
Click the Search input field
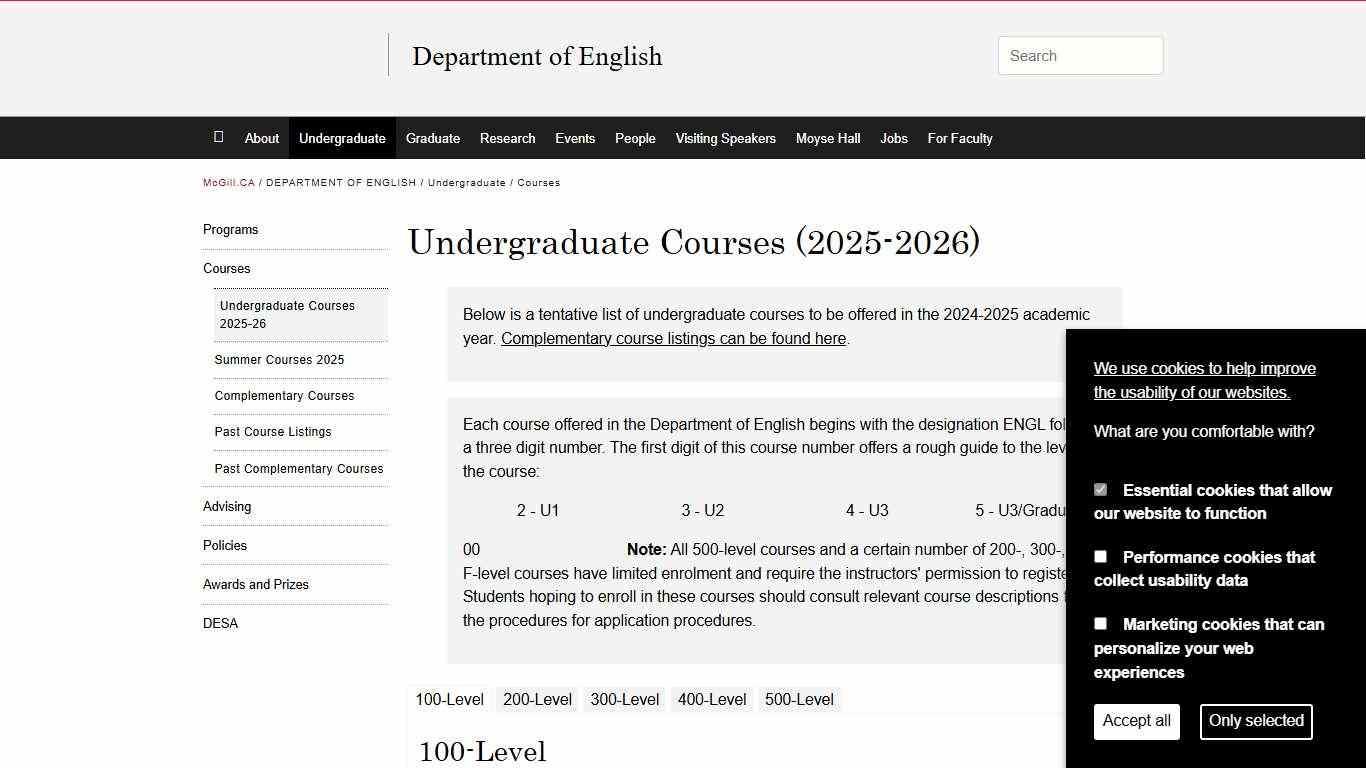tap(1079, 55)
